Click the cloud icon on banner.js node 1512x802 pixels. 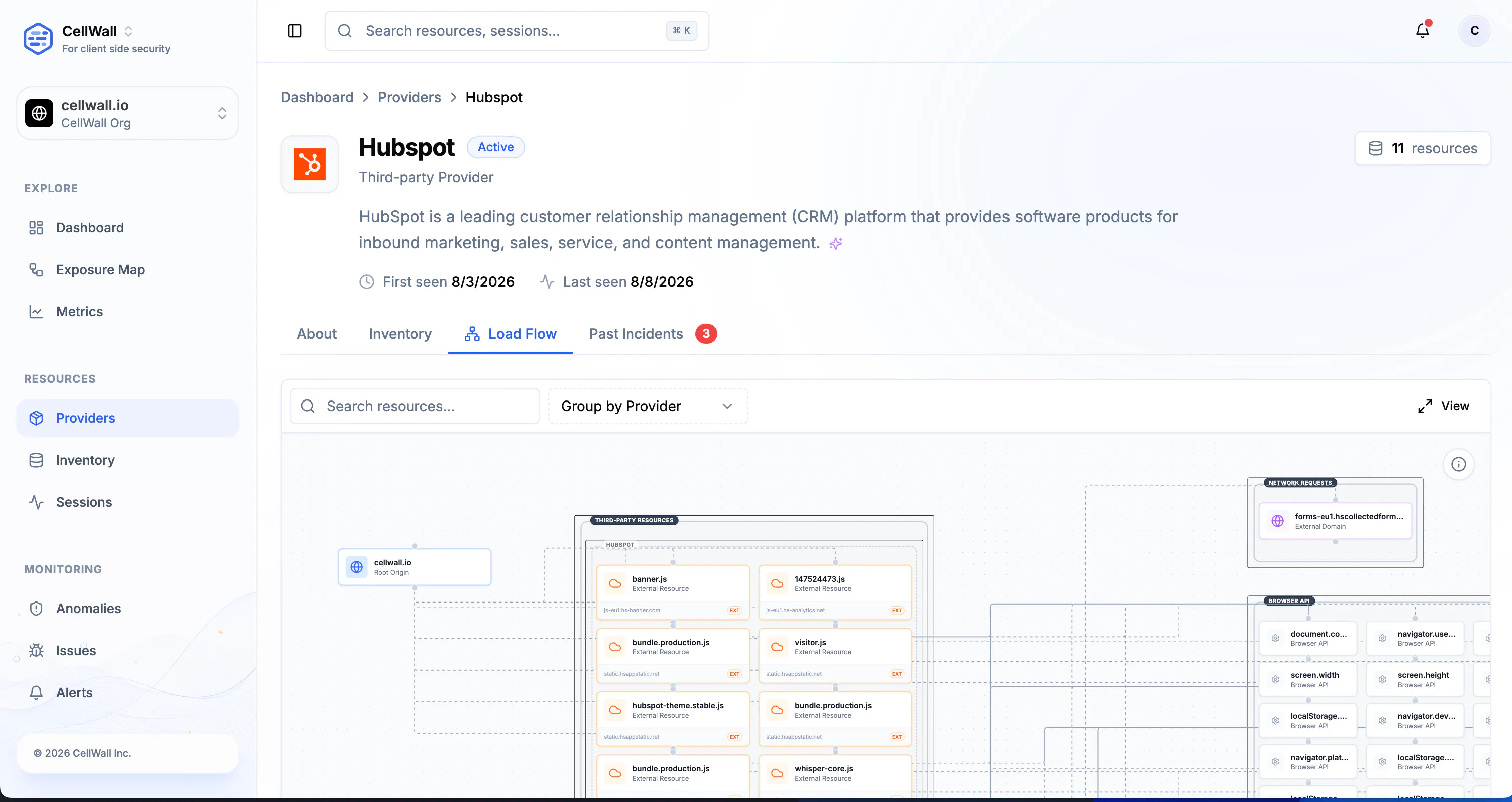615,583
